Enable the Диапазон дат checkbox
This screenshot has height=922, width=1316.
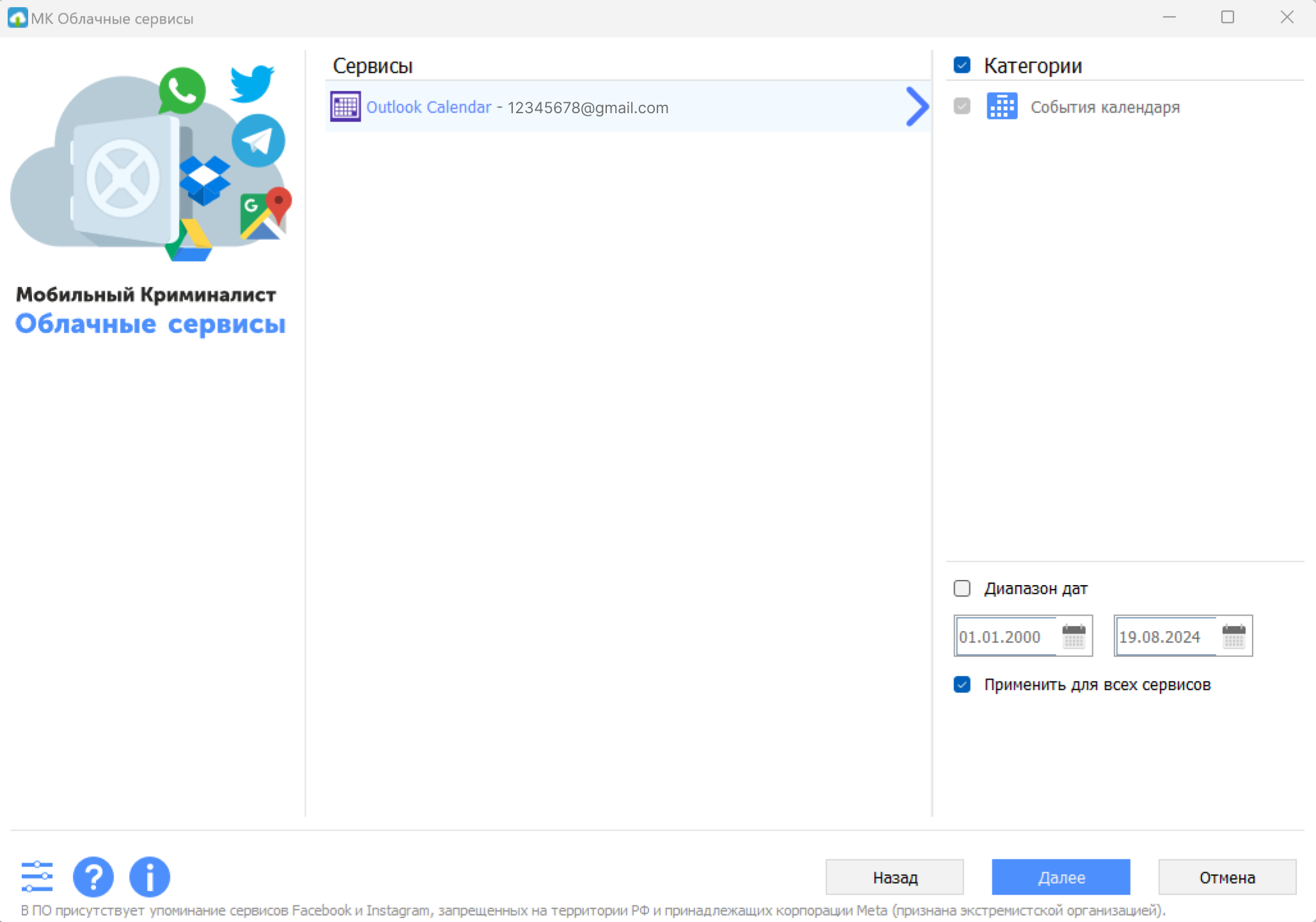[962, 588]
